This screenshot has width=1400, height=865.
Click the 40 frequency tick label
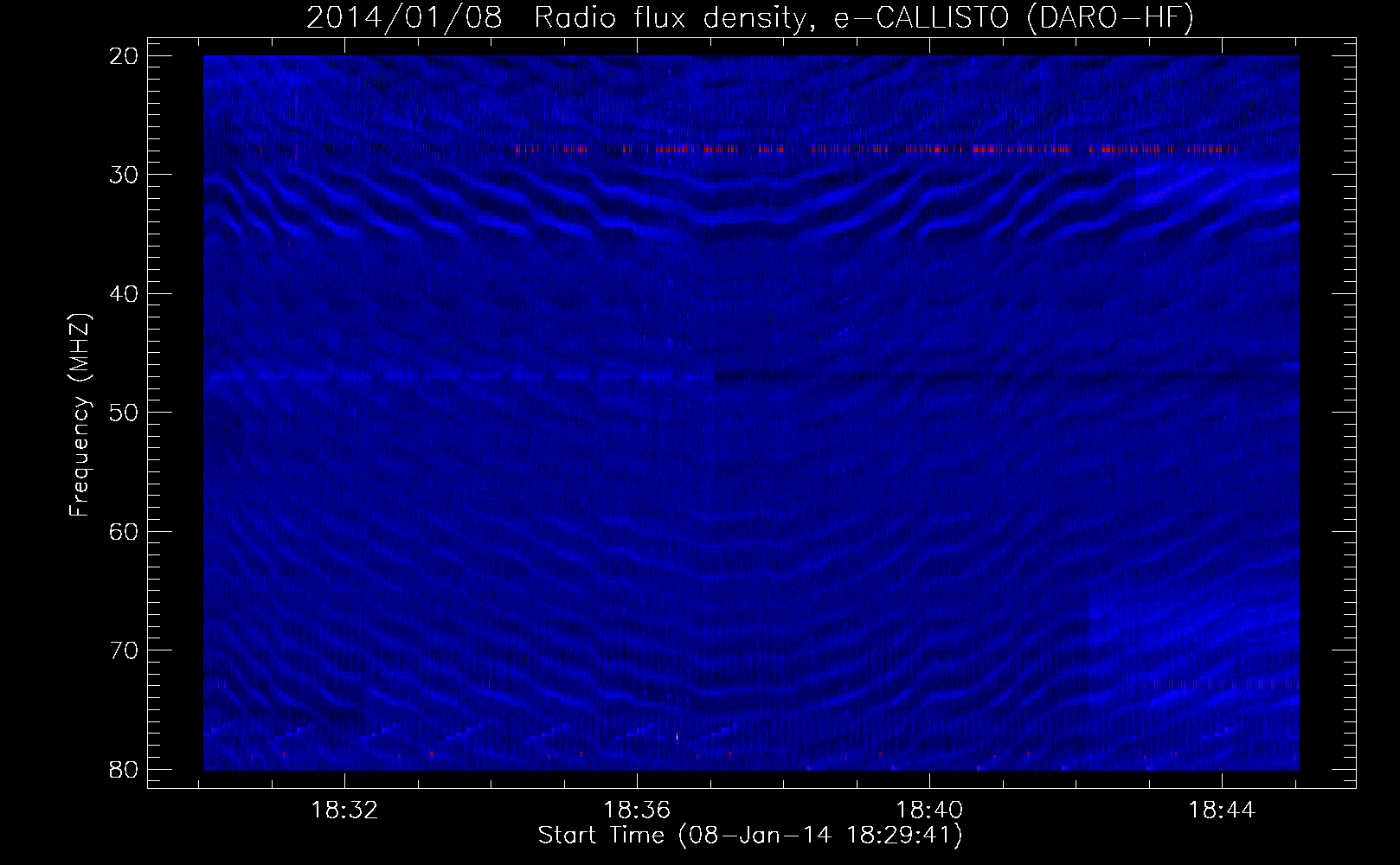124,294
